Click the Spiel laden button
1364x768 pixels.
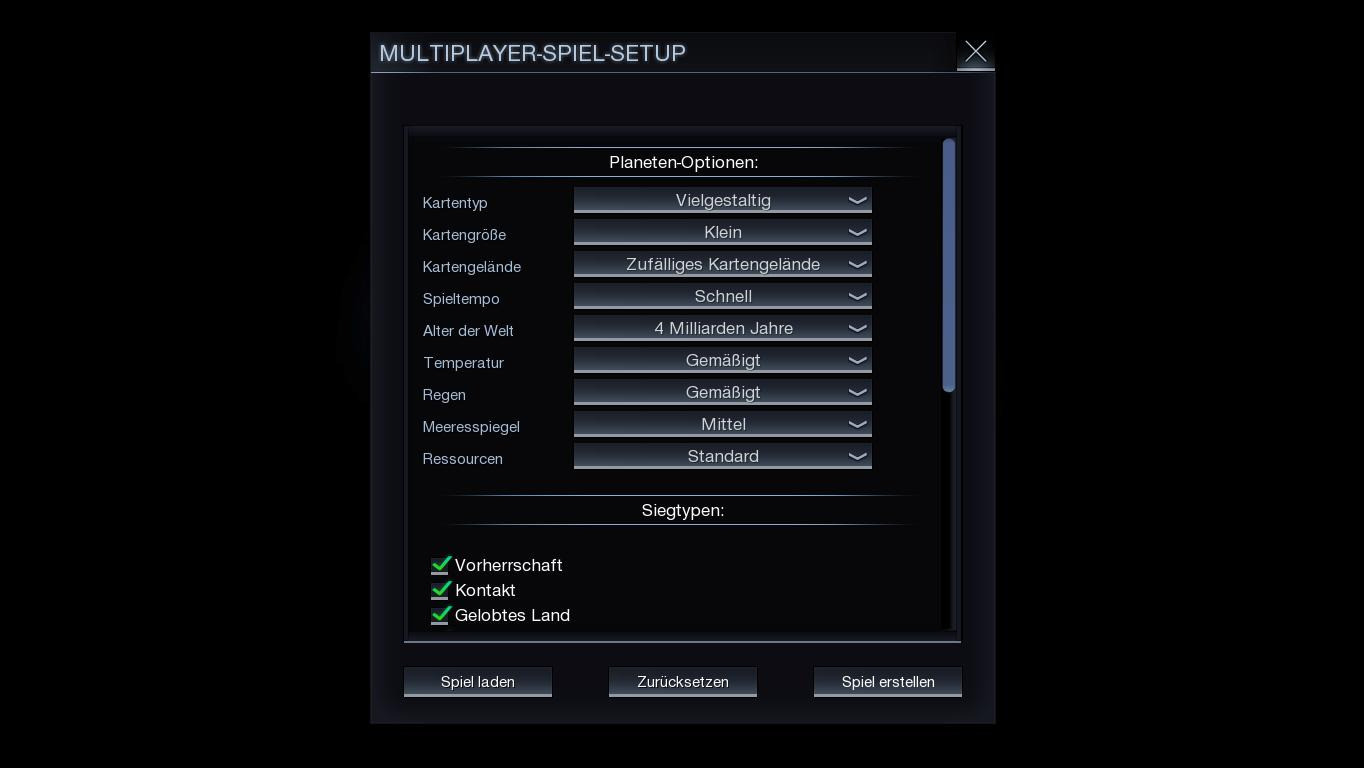tap(478, 682)
